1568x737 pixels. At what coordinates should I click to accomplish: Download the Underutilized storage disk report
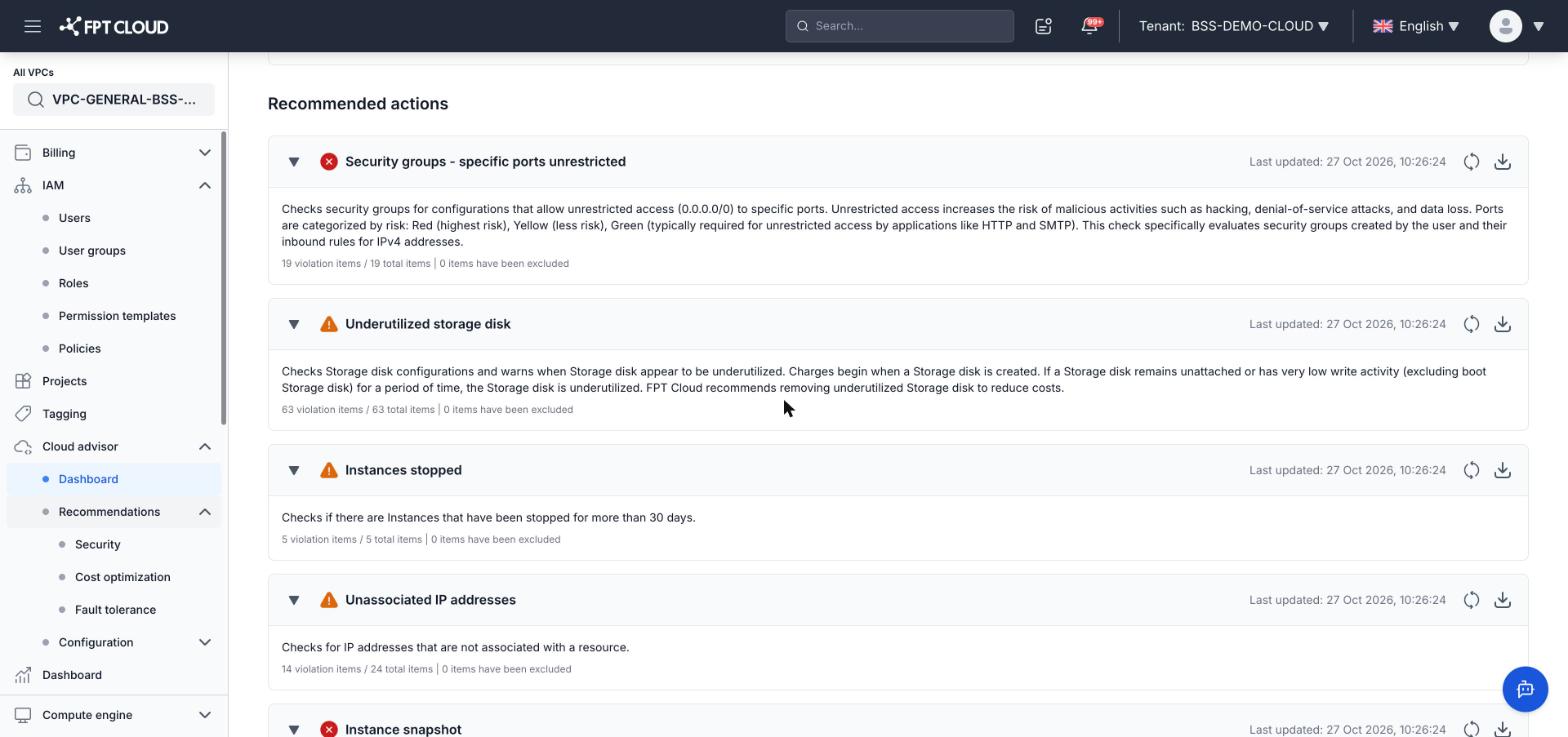pos(1502,324)
